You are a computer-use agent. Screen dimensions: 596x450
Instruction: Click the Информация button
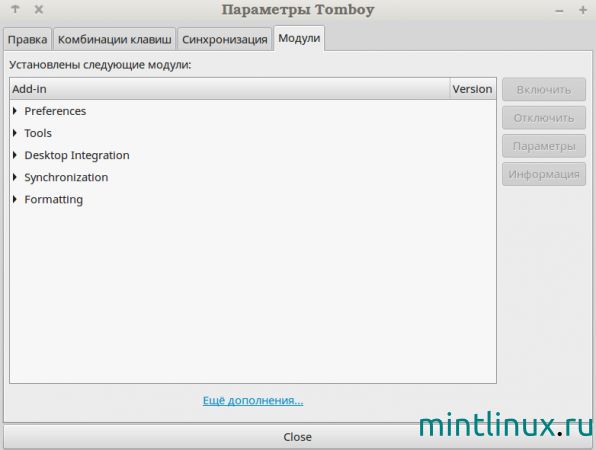click(544, 174)
